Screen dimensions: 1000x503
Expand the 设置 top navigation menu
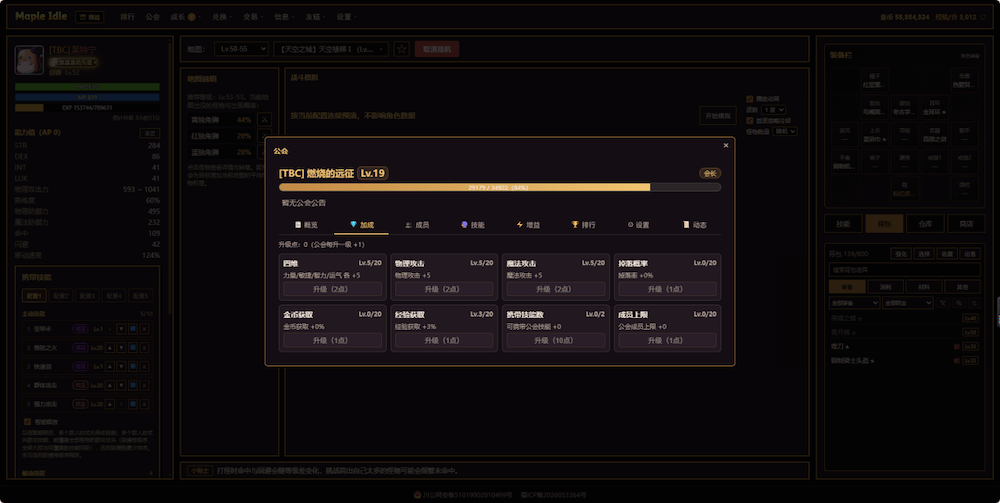[346, 17]
